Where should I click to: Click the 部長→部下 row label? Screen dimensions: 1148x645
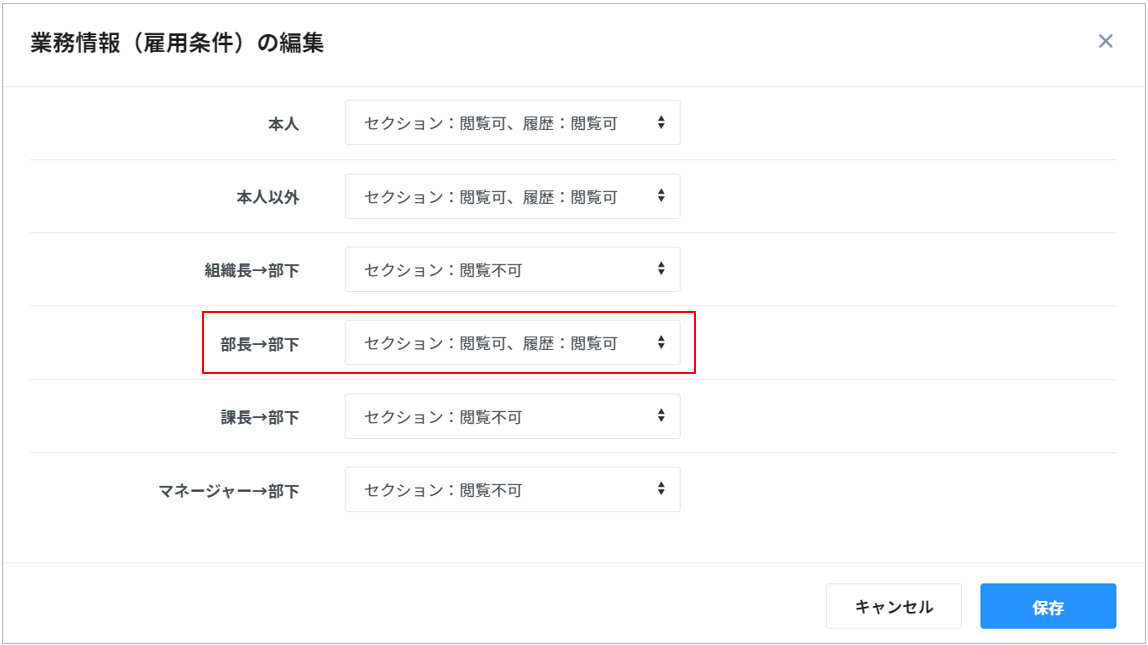click(x=260, y=344)
